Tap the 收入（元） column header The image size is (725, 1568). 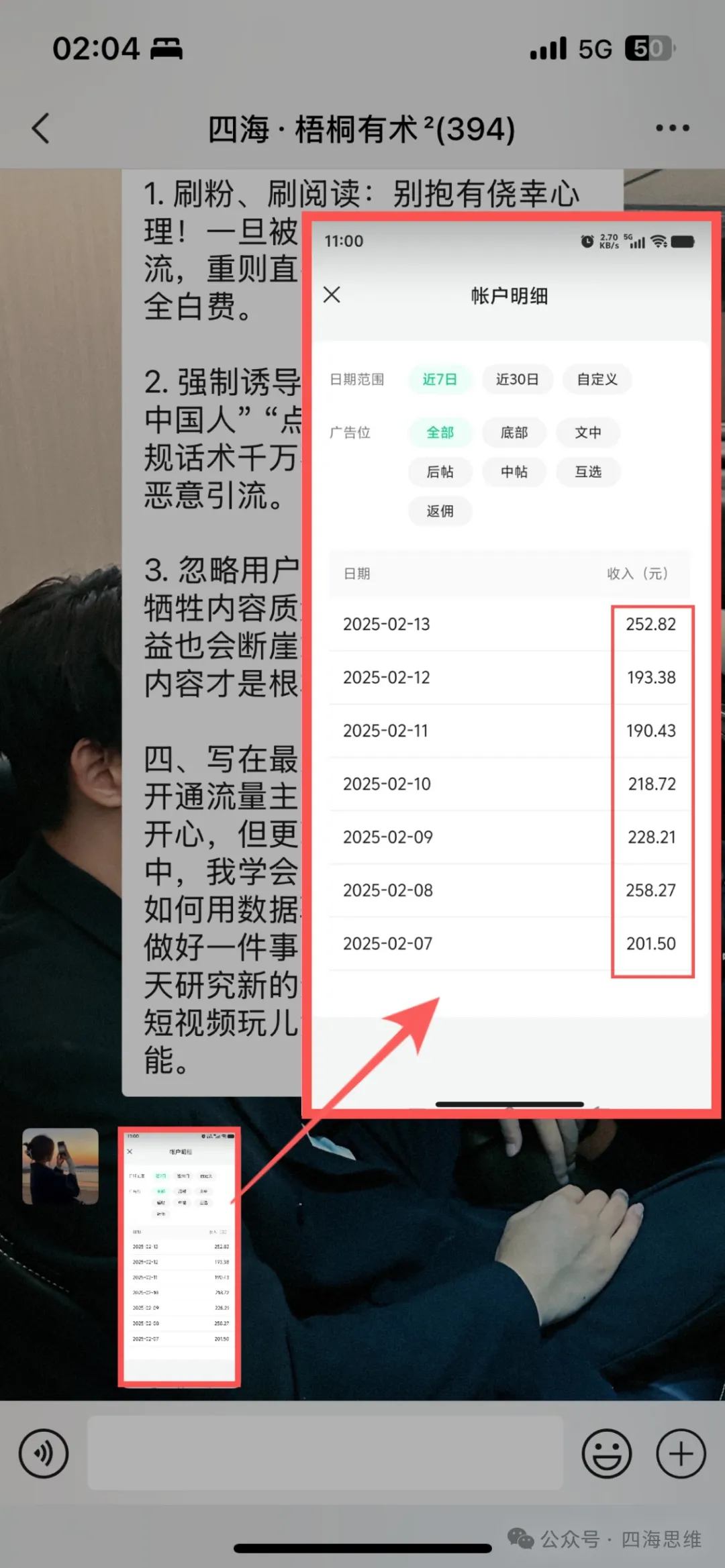[x=638, y=574]
